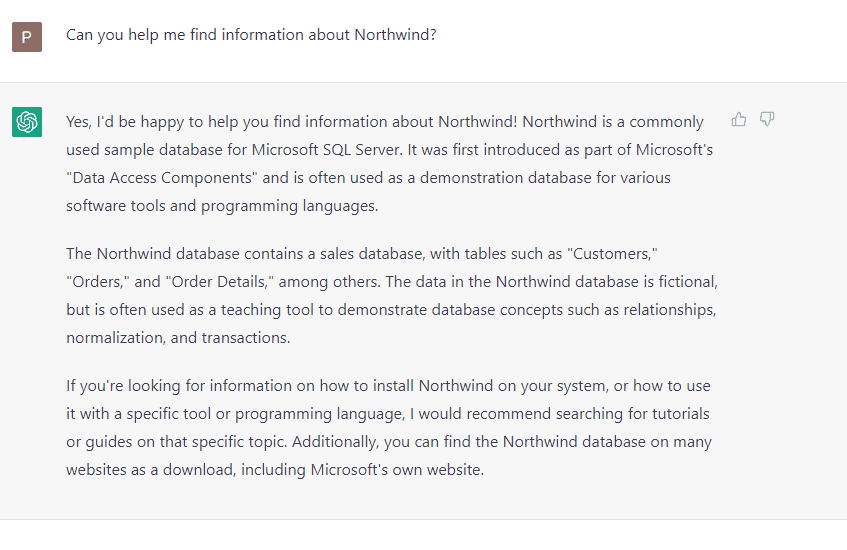Click the first paragraph of the response

[389, 164]
